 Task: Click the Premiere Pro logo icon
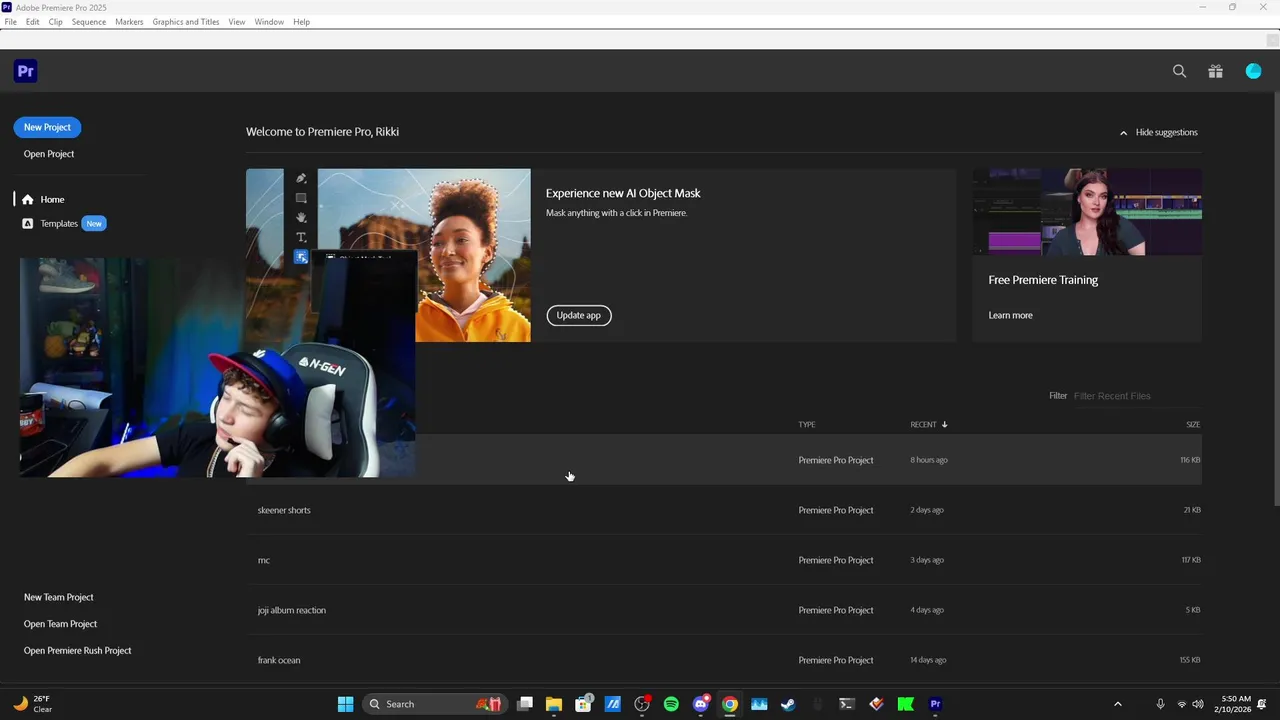(x=26, y=71)
